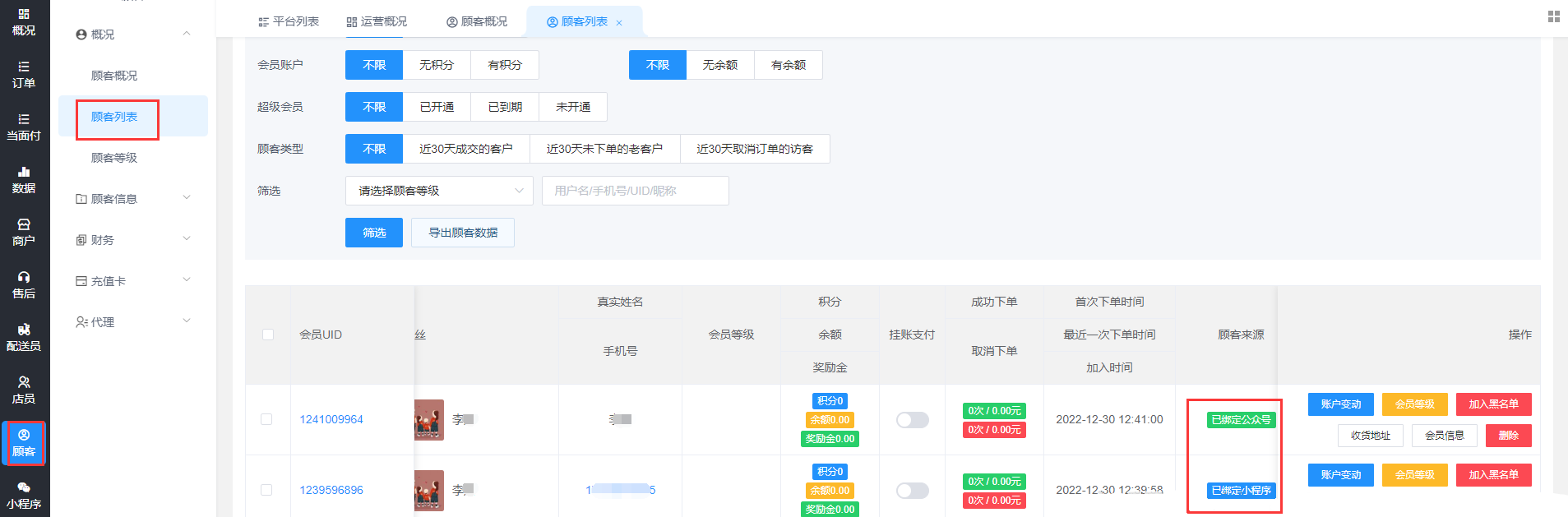The height and width of the screenshot is (517, 1568).
Task: Switch to the 平台列表 tab
Action: click(289, 21)
